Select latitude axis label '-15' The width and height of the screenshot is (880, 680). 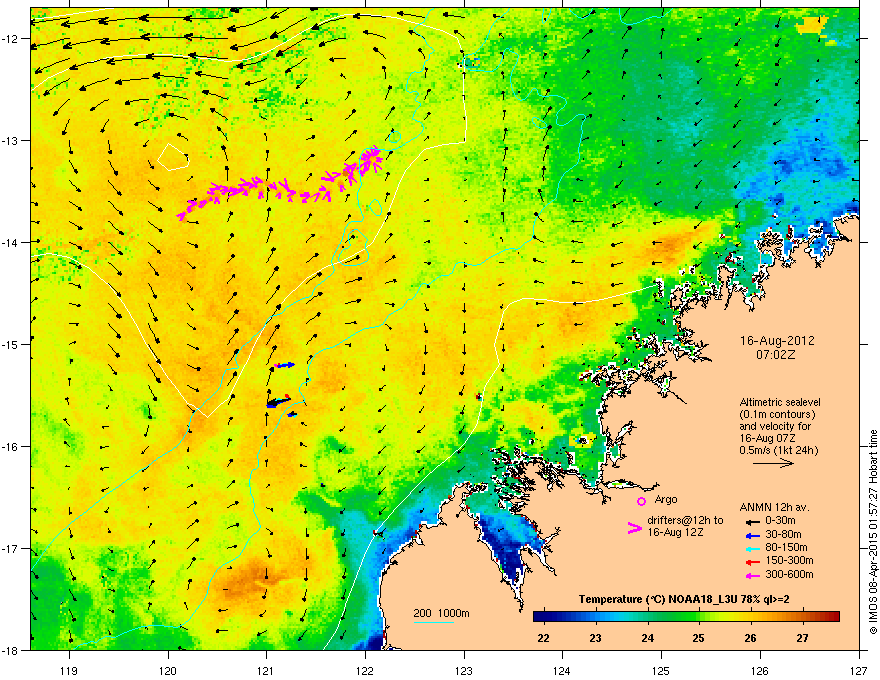coord(11,344)
